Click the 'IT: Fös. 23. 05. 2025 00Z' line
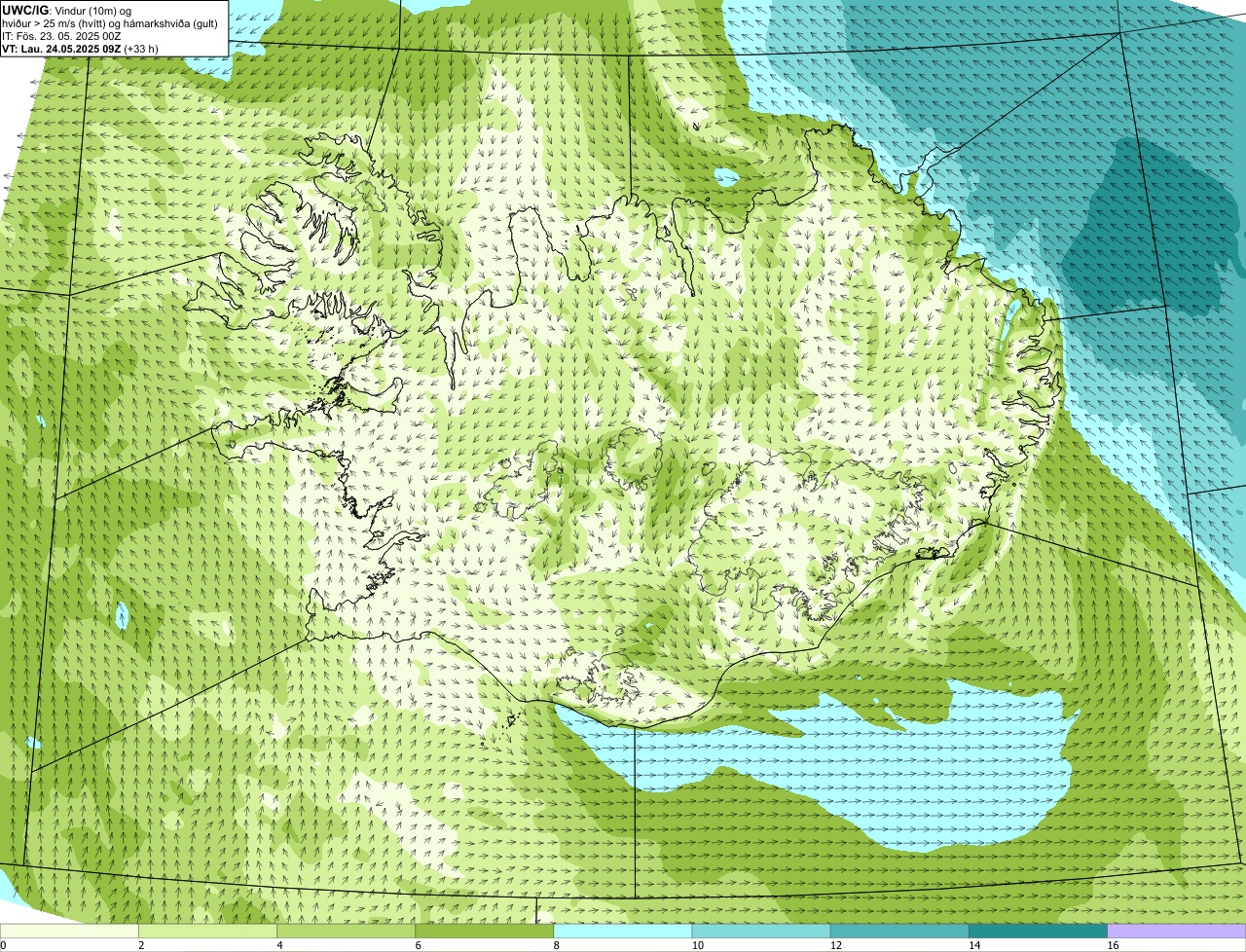 (61, 36)
